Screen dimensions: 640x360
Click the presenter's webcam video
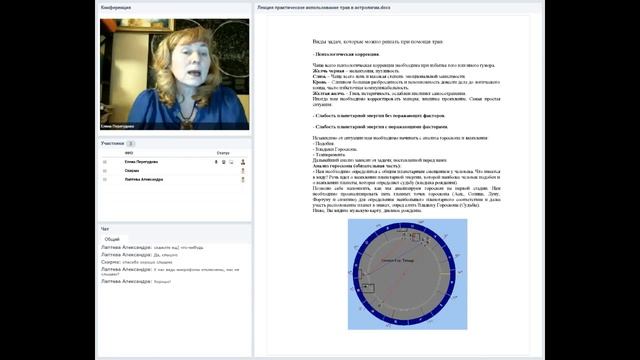[x=175, y=74]
